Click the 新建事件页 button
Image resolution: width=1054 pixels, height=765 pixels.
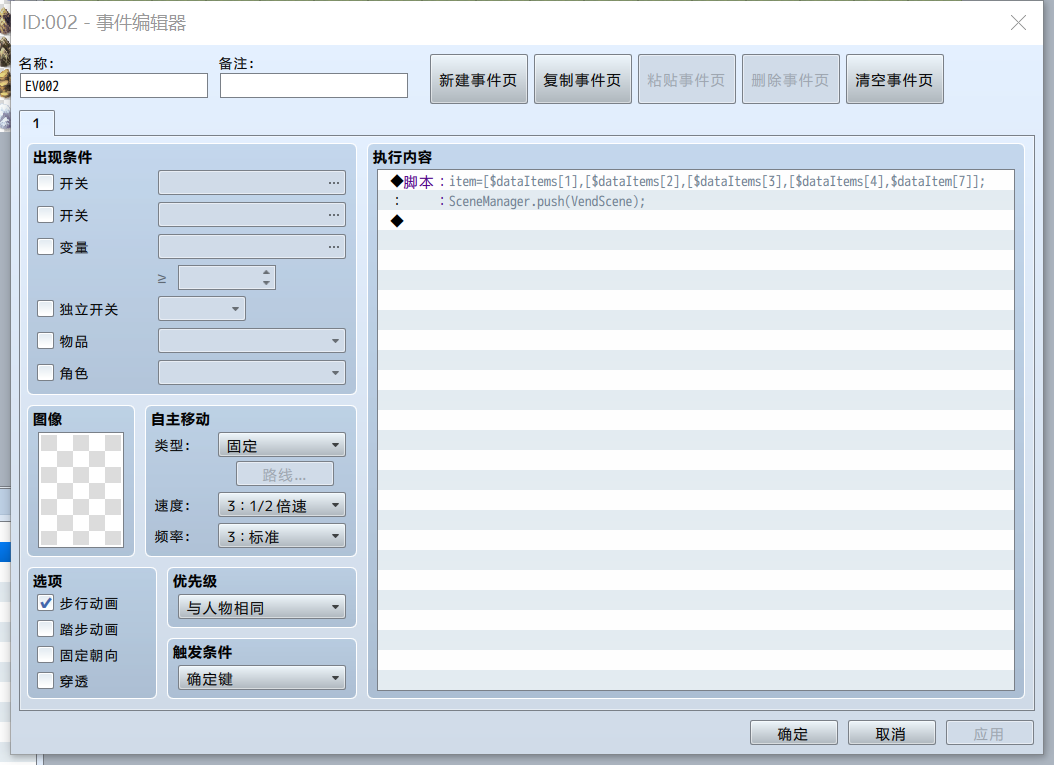click(x=479, y=79)
